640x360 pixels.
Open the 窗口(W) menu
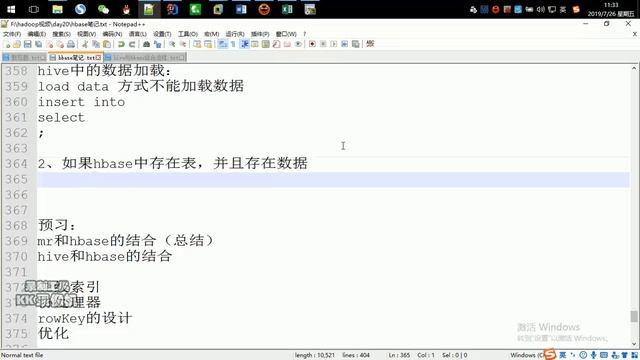click(x=286, y=34)
